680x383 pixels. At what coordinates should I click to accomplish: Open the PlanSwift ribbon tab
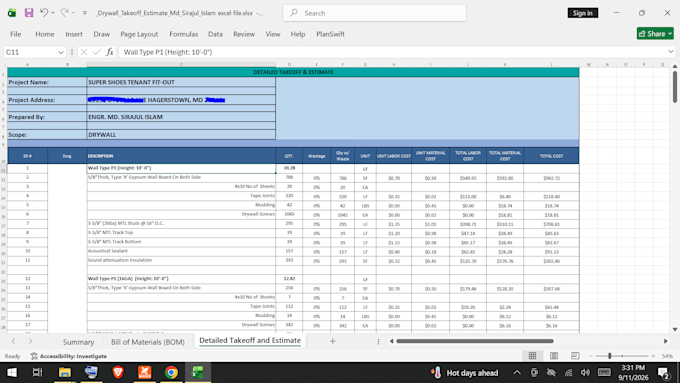(x=330, y=34)
